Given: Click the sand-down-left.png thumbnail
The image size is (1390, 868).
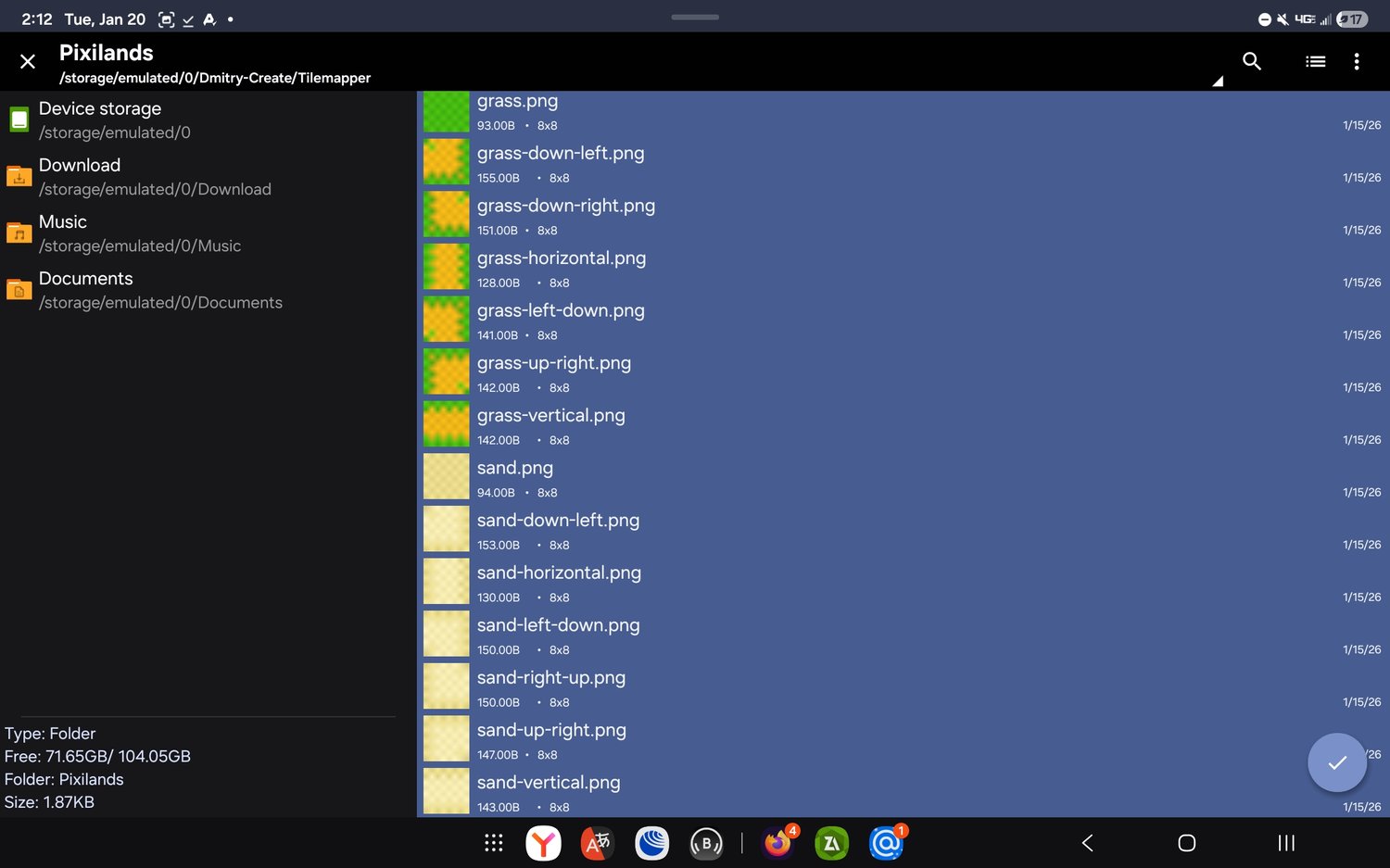Looking at the screenshot, I should tap(447, 530).
